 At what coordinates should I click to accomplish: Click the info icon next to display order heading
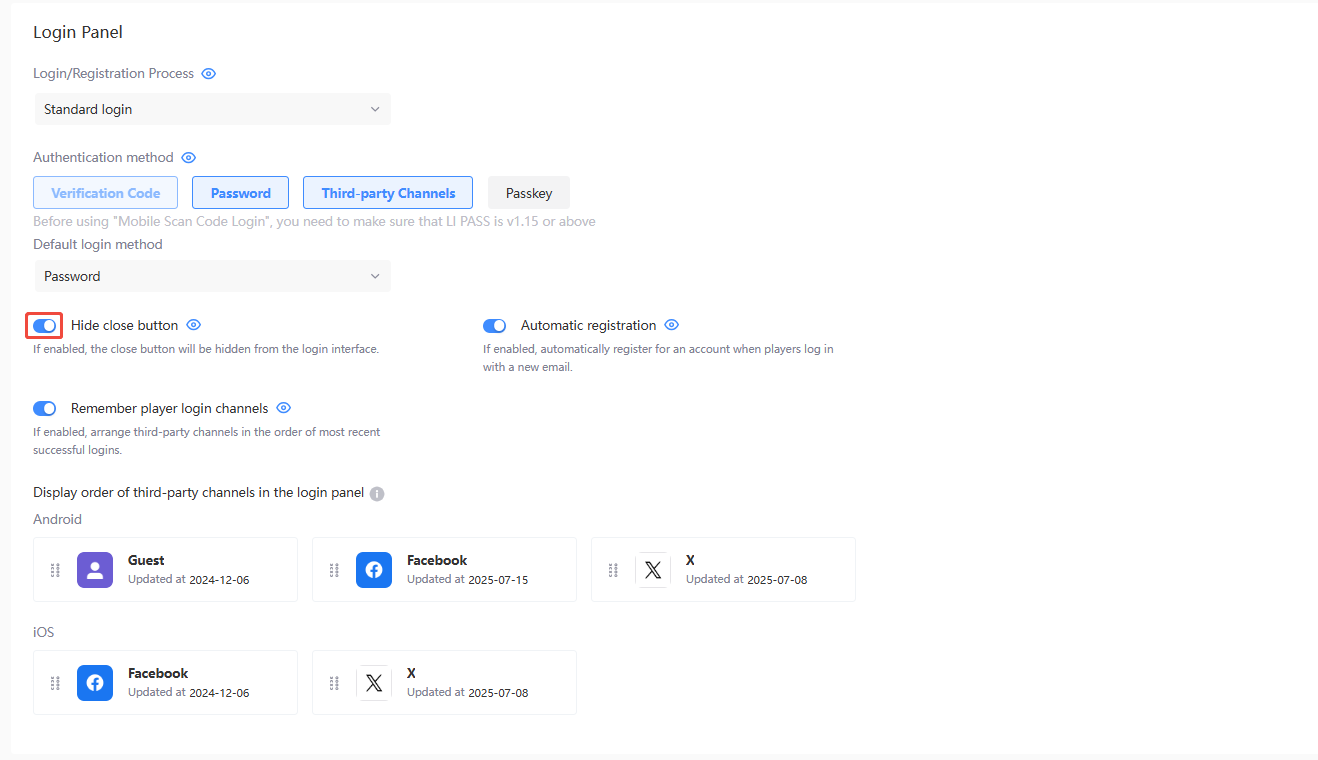point(376,493)
